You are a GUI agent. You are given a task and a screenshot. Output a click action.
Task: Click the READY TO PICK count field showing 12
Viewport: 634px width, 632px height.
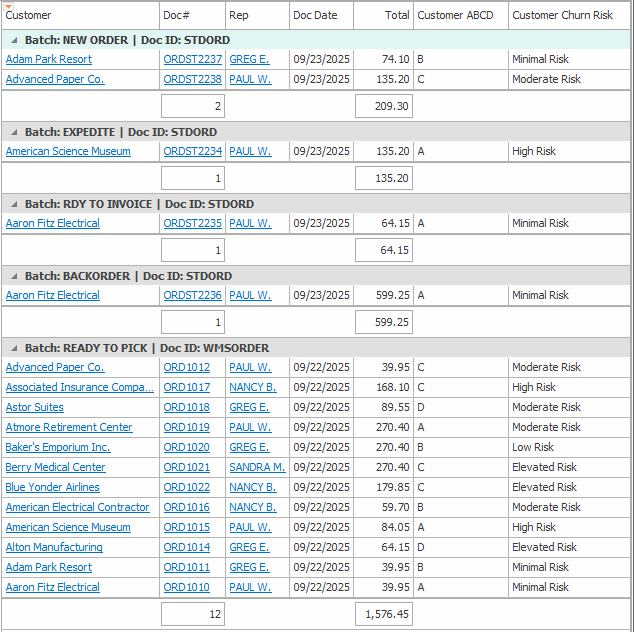[192, 614]
